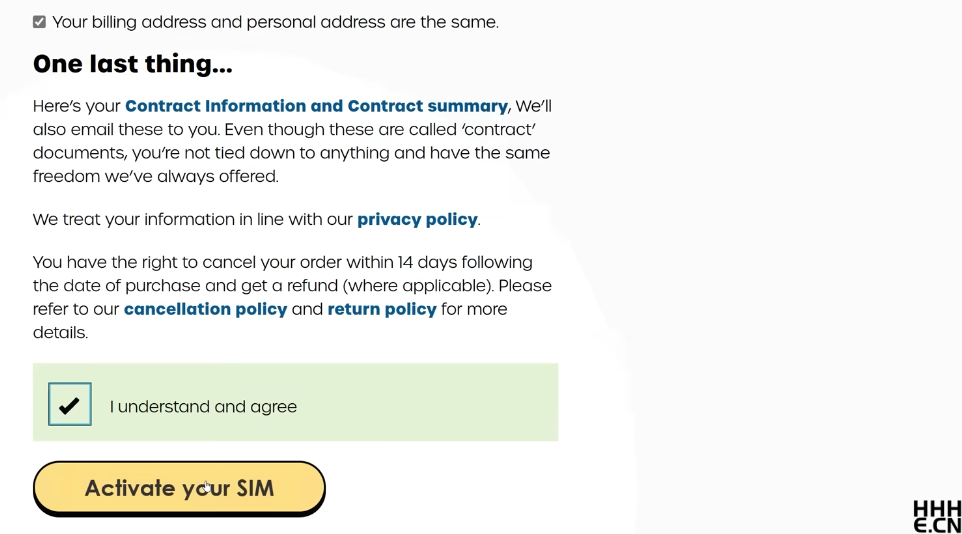Click the "freedom we've always offered" line
This screenshot has height=534, width=962.
point(155,176)
